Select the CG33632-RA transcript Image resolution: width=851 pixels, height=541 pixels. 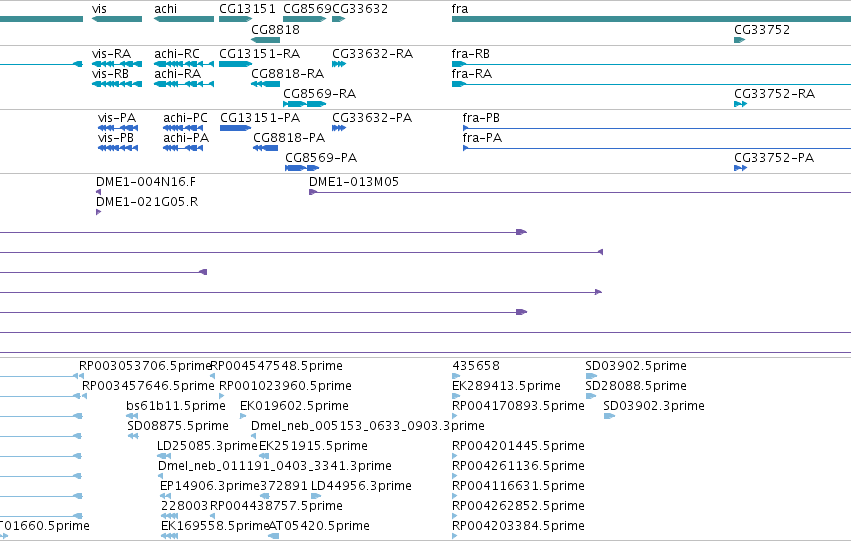pos(339,64)
